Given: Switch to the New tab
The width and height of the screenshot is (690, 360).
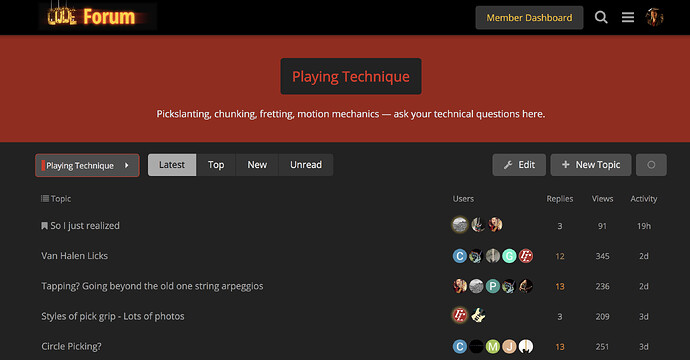Looking at the screenshot, I should (257, 165).
